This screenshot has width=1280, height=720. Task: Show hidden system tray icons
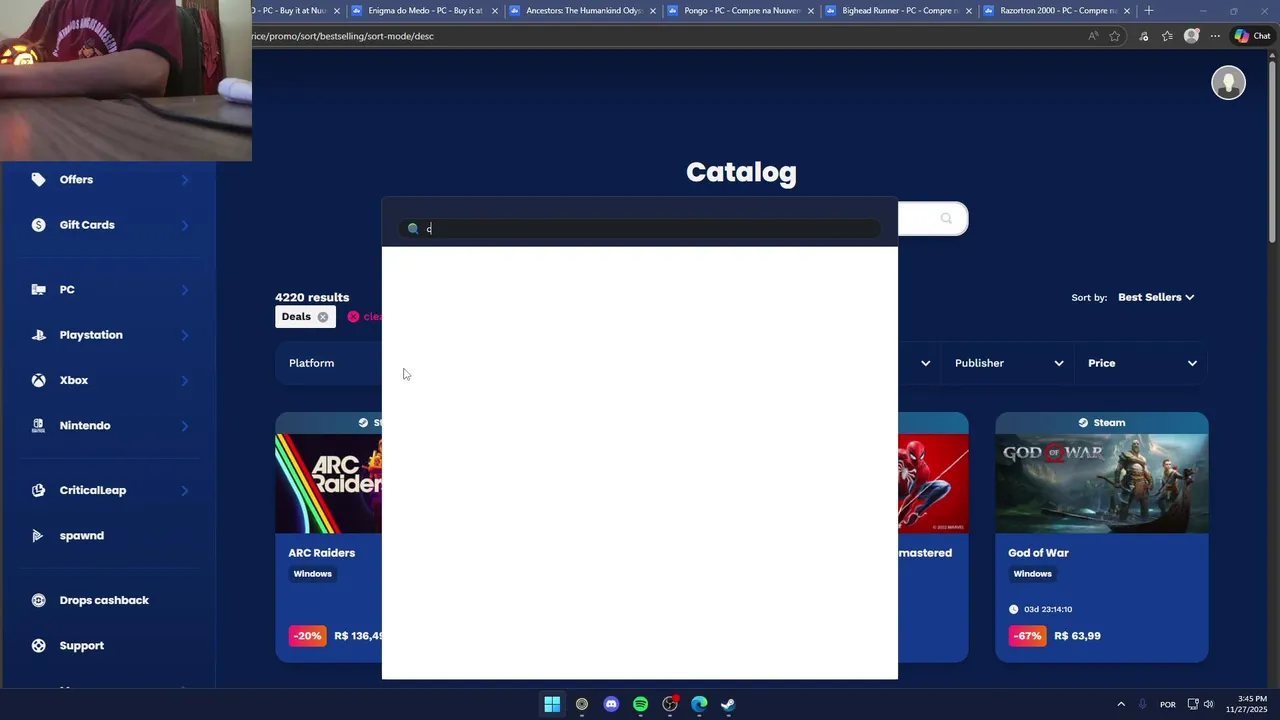[1121, 704]
